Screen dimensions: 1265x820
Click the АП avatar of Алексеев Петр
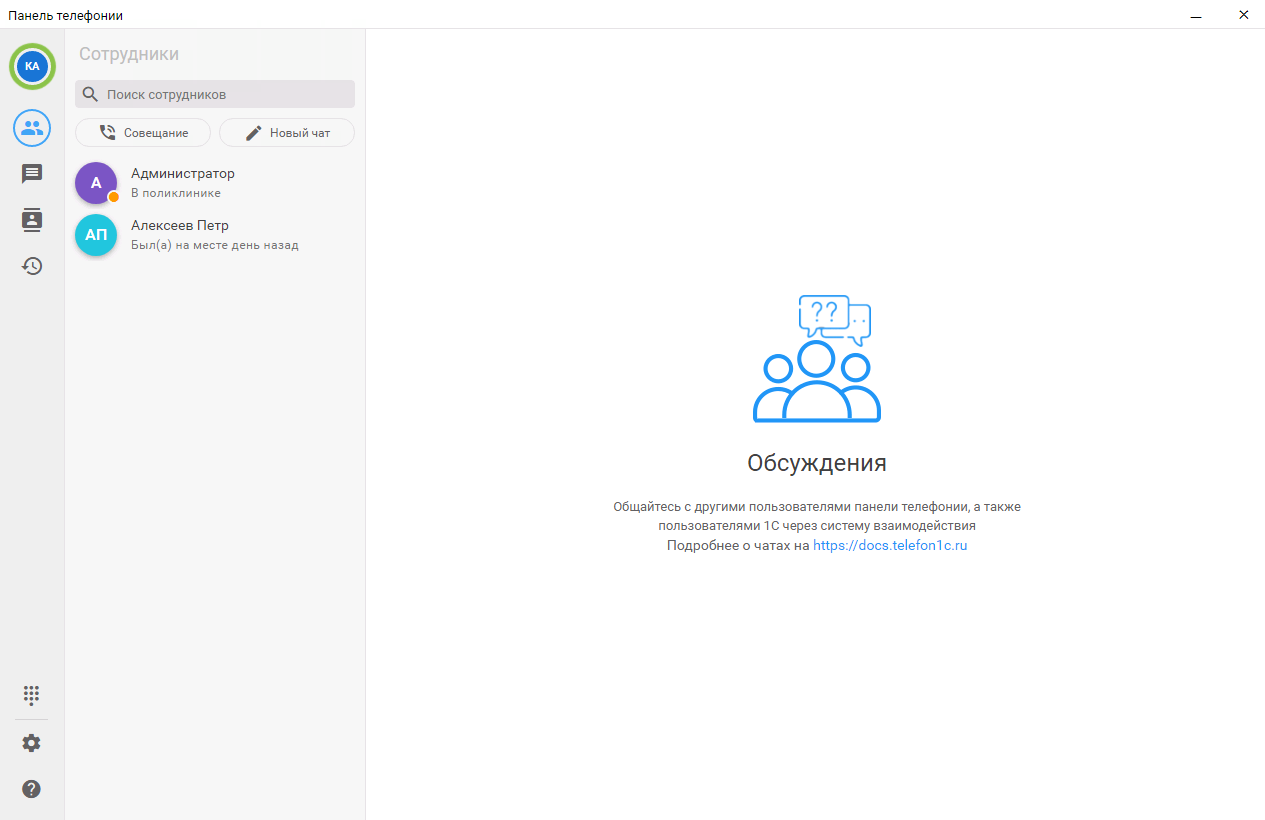96,235
